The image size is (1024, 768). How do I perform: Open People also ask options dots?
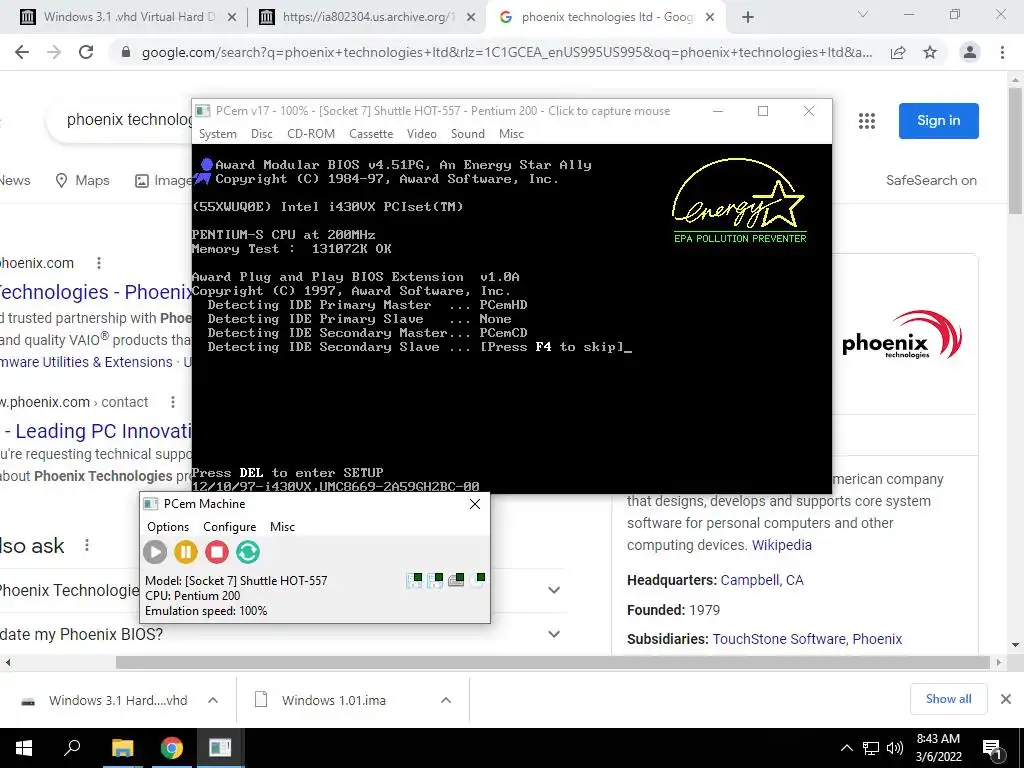point(87,546)
